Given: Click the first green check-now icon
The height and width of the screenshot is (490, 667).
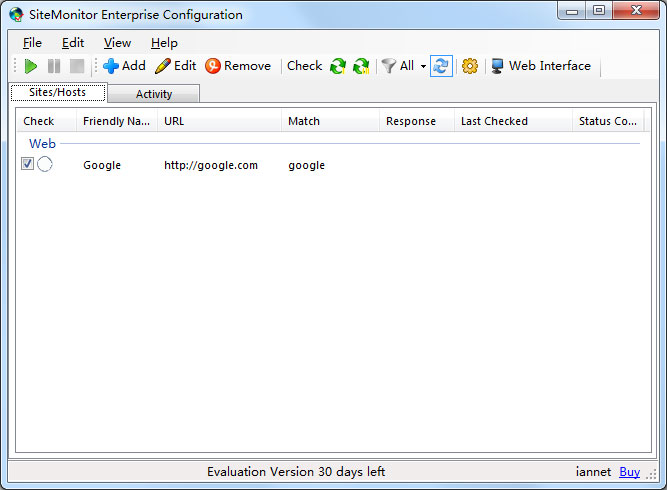Looking at the screenshot, I should tap(338, 66).
